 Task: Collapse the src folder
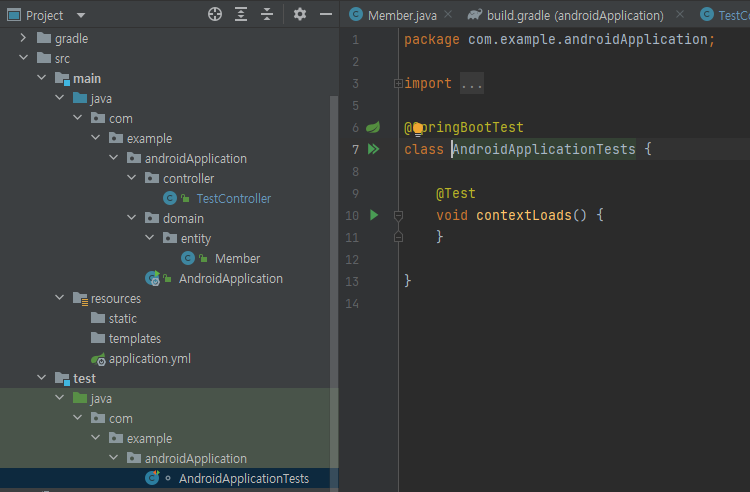(x=23, y=58)
